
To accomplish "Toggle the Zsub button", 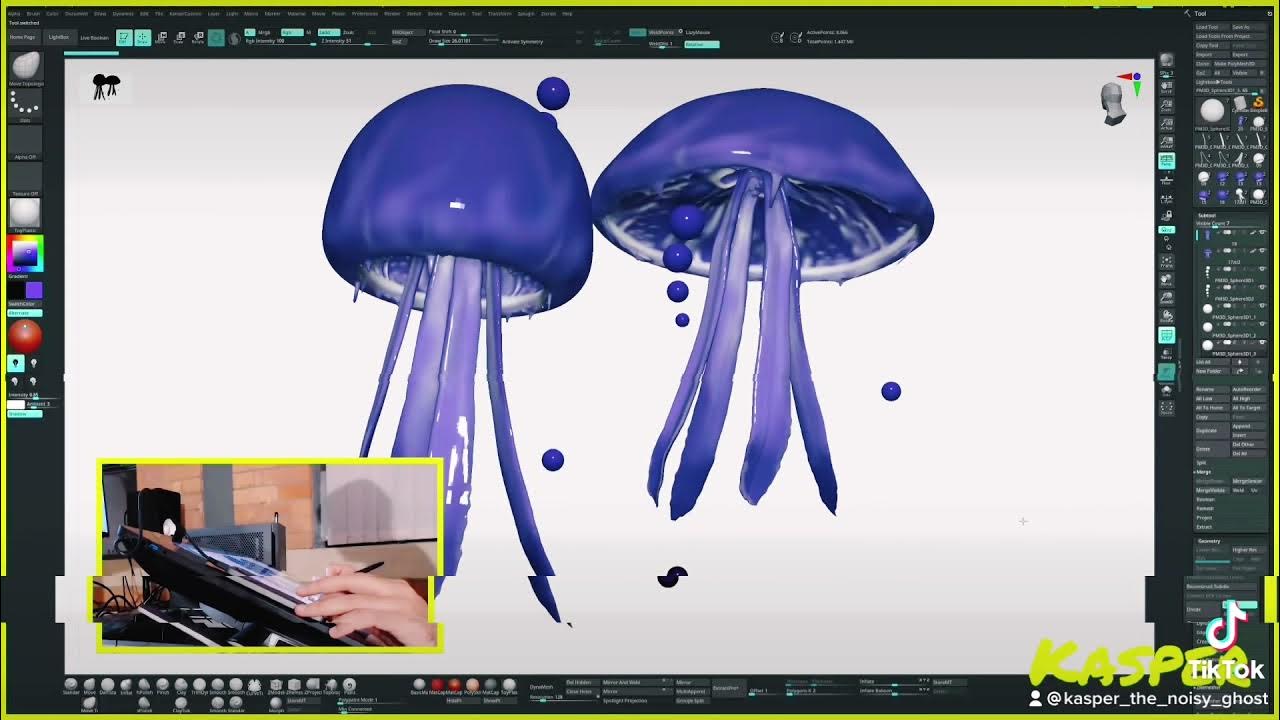I will pos(348,32).
